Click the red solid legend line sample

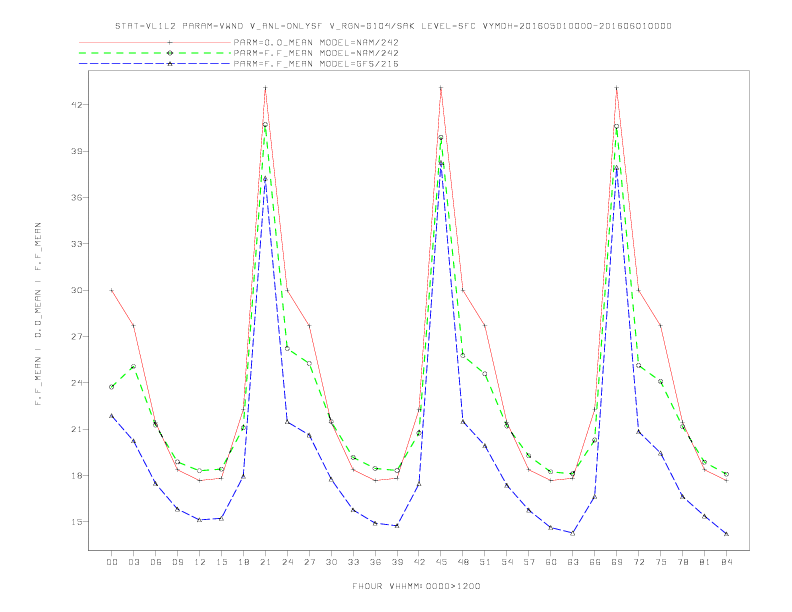155,42
